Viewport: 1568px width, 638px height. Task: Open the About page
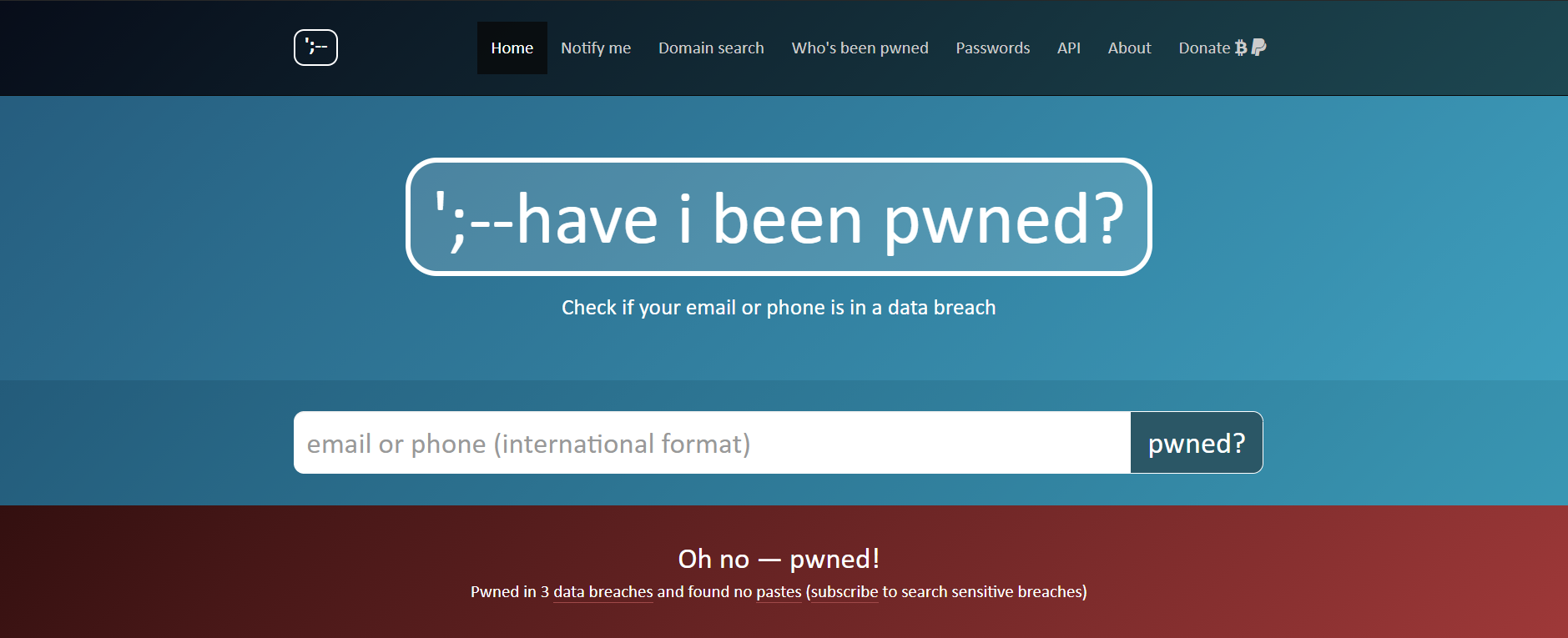tap(1129, 48)
